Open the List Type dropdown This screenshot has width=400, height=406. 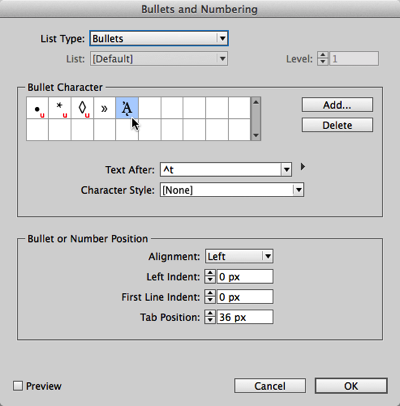[159, 39]
